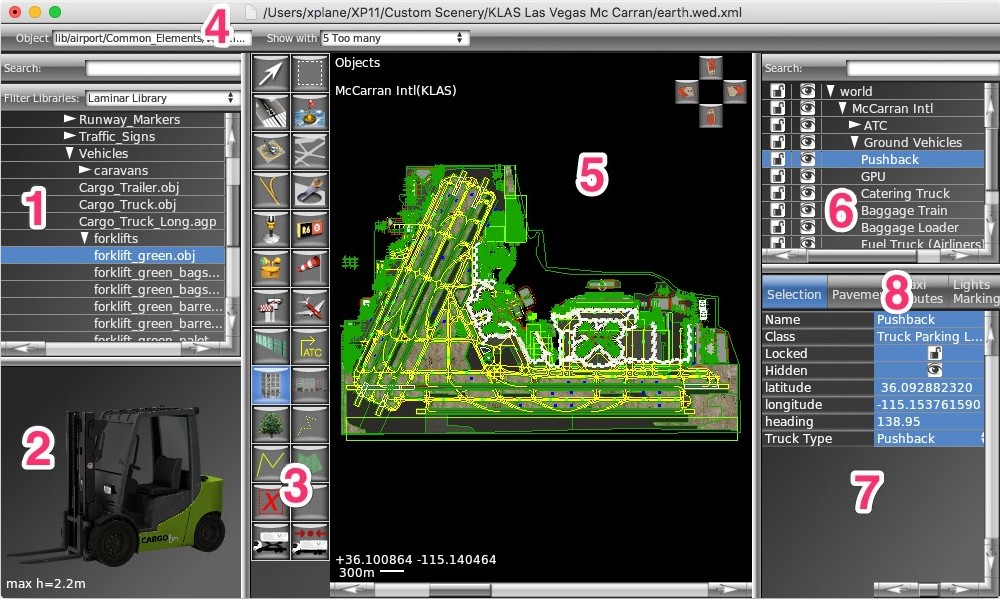Collapse the Ground Vehicles group

click(855, 142)
